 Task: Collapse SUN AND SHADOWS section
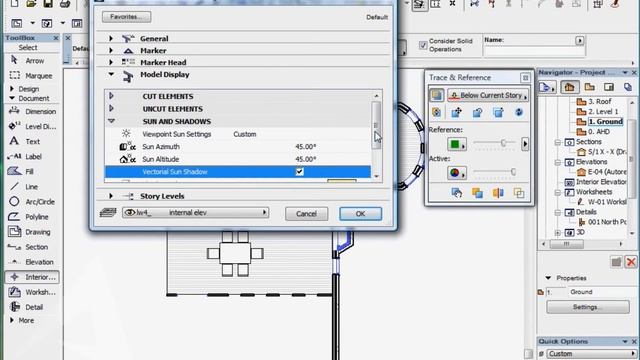(111, 121)
